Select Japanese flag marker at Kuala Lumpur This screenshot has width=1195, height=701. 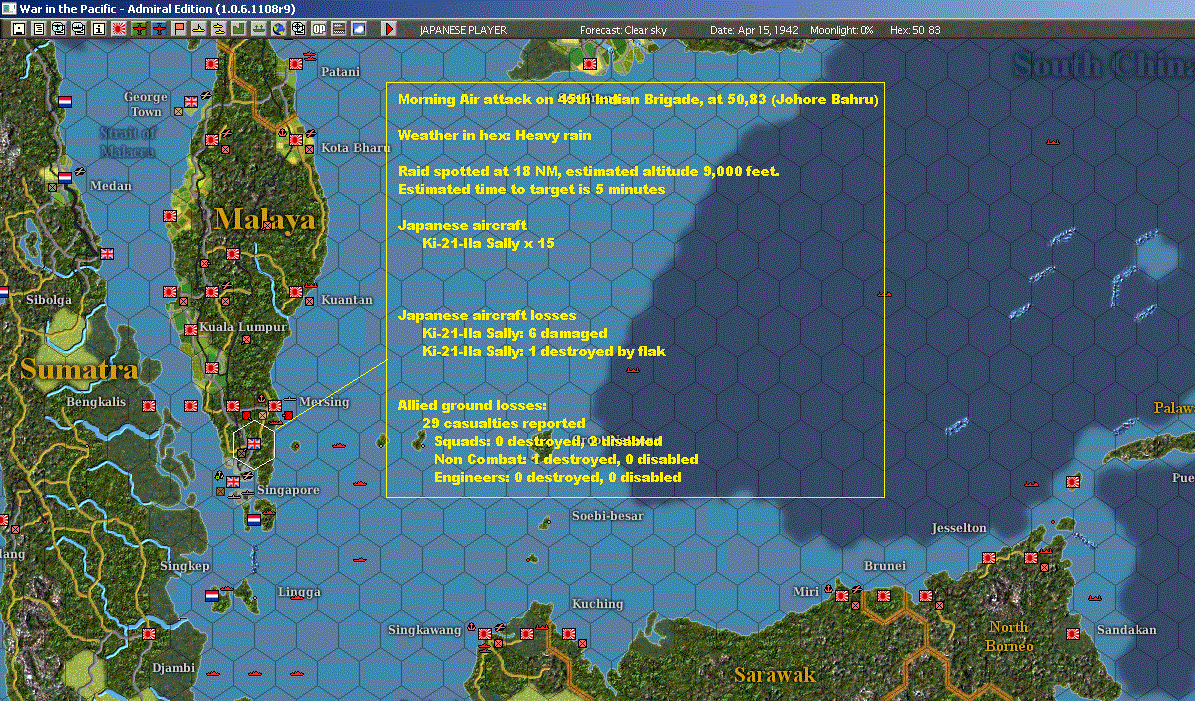[x=191, y=330]
